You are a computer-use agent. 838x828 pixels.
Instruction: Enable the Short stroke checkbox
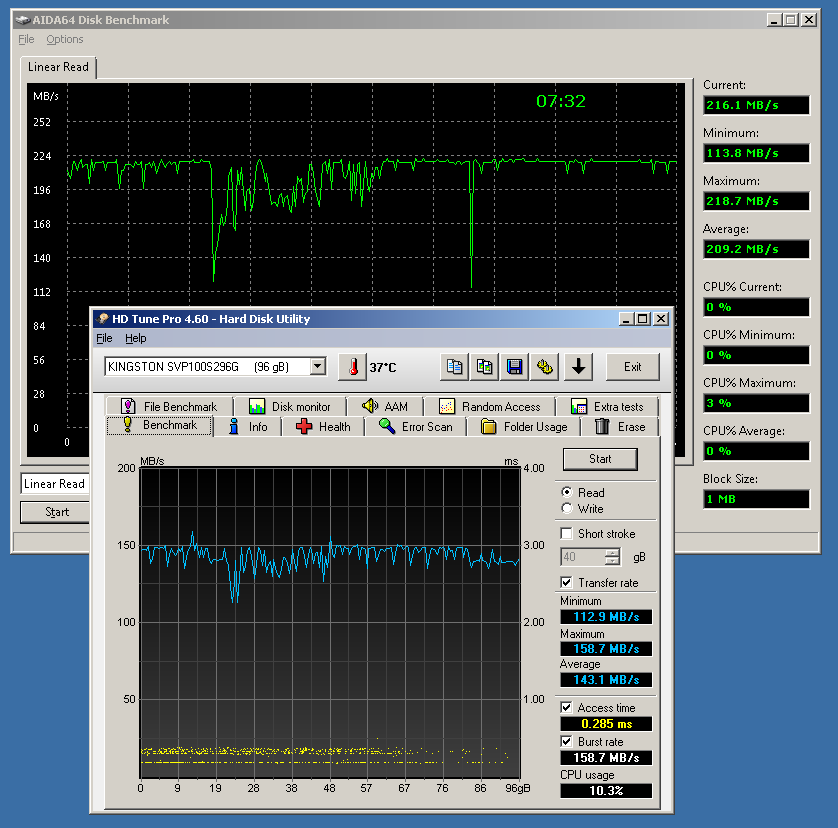click(x=567, y=533)
